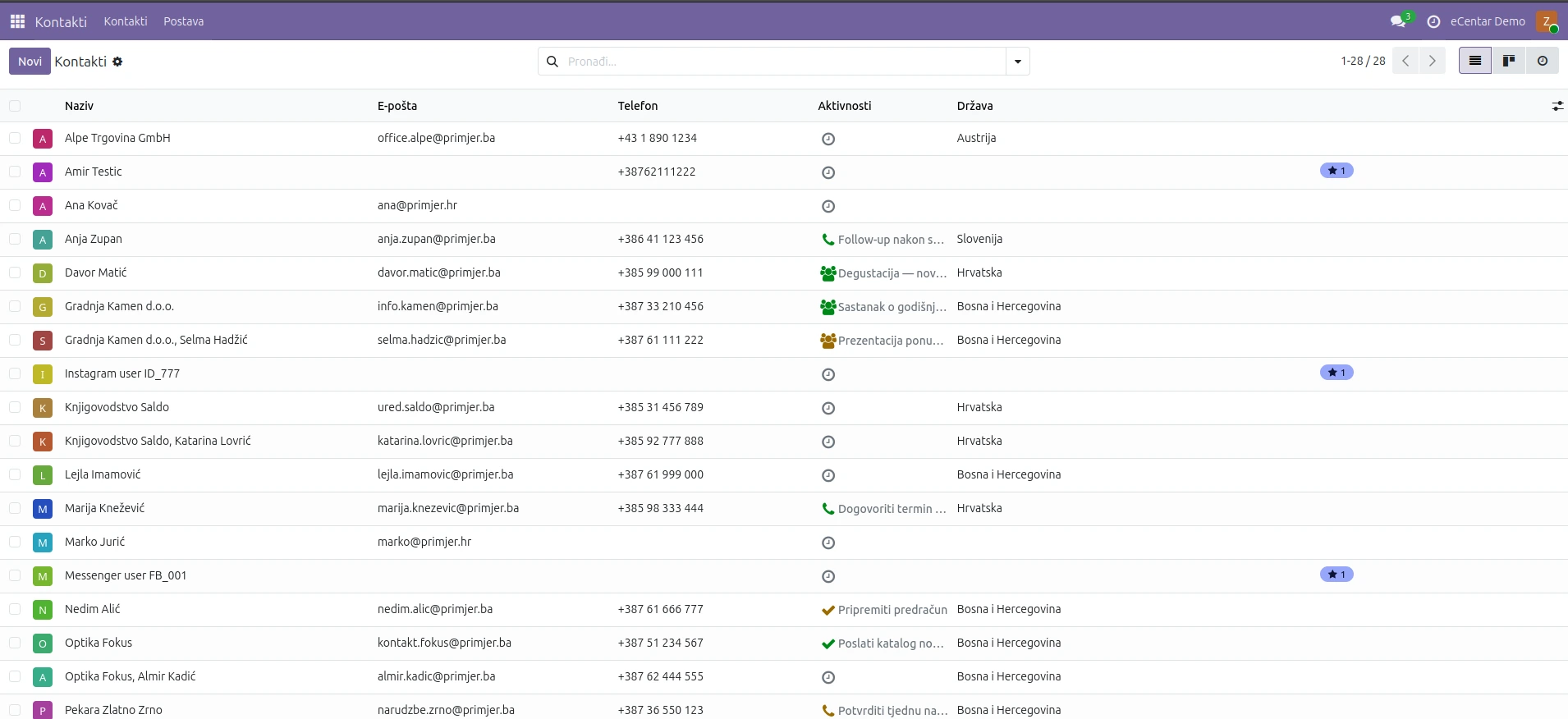This screenshot has width=1568, height=719.
Task: Open Pripremiti predračun activity
Action: [x=892, y=610]
